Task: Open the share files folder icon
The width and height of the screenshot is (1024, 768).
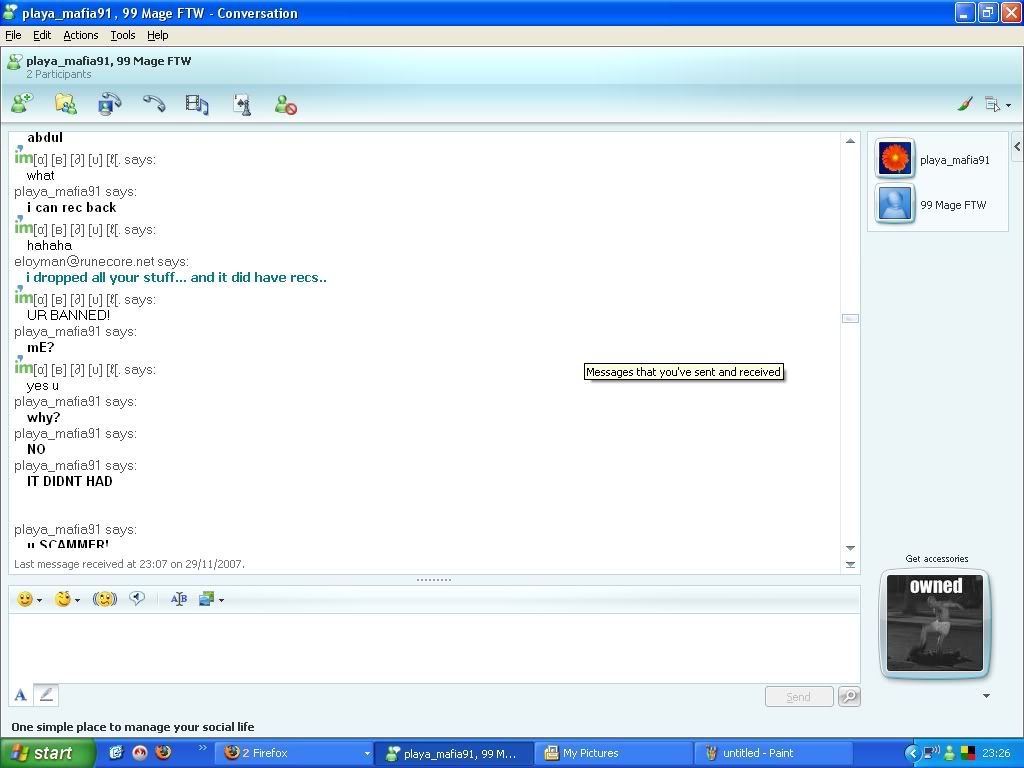Action: 65,103
